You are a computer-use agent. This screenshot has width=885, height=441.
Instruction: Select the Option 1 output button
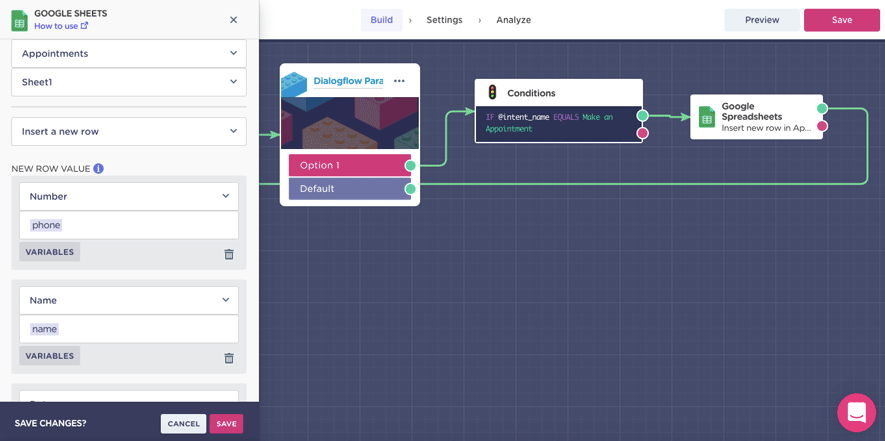(x=349, y=165)
